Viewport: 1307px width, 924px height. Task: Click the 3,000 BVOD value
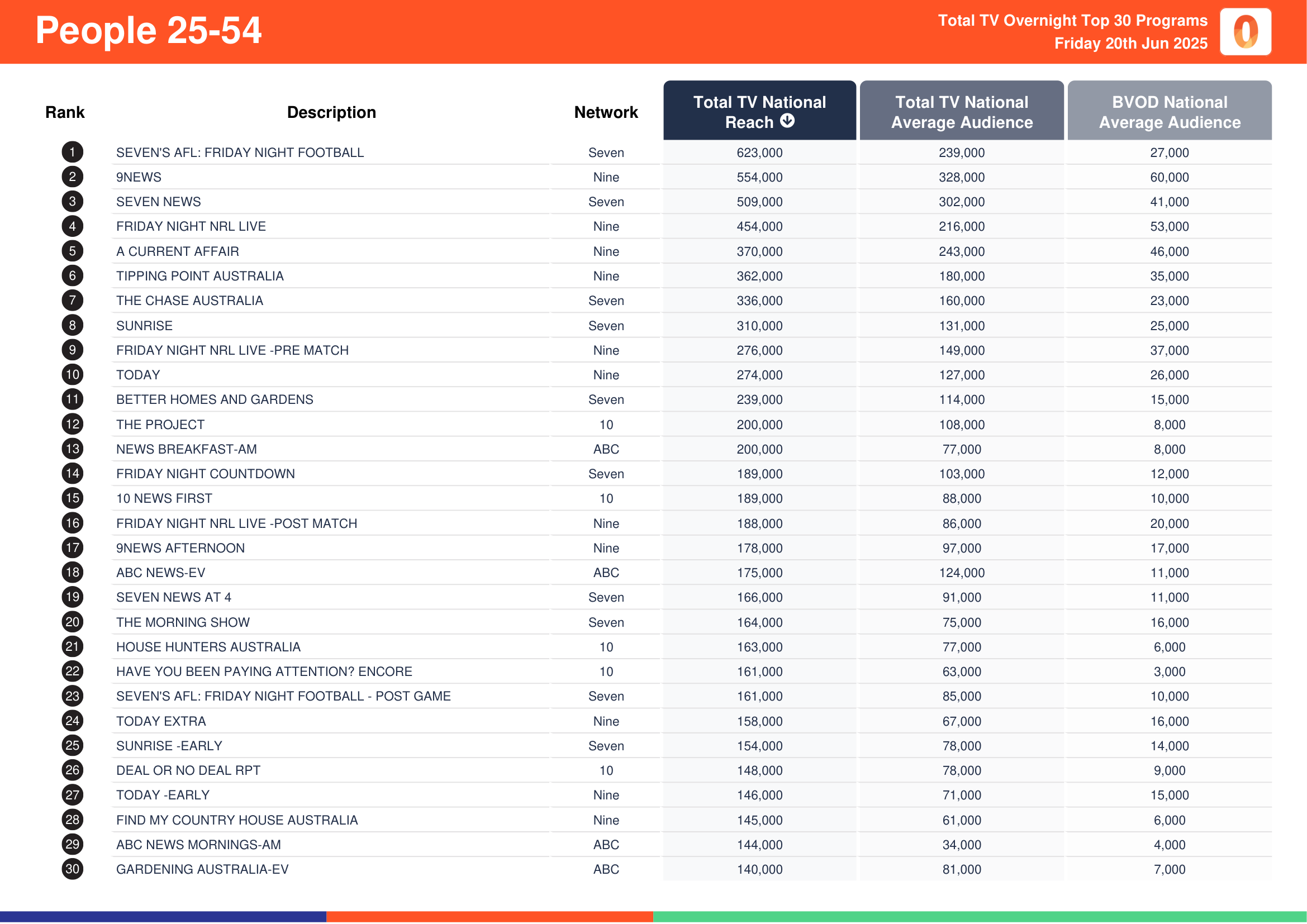[x=1169, y=671]
